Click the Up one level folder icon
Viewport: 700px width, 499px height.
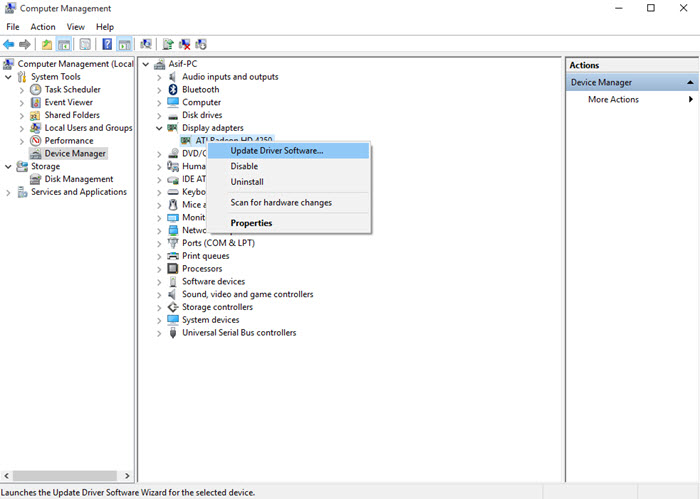coord(47,44)
